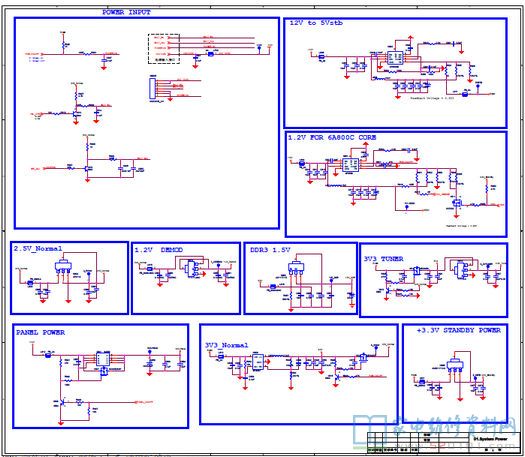
Task: Click the 3V3 TUNER section heading
Action: pos(383,259)
